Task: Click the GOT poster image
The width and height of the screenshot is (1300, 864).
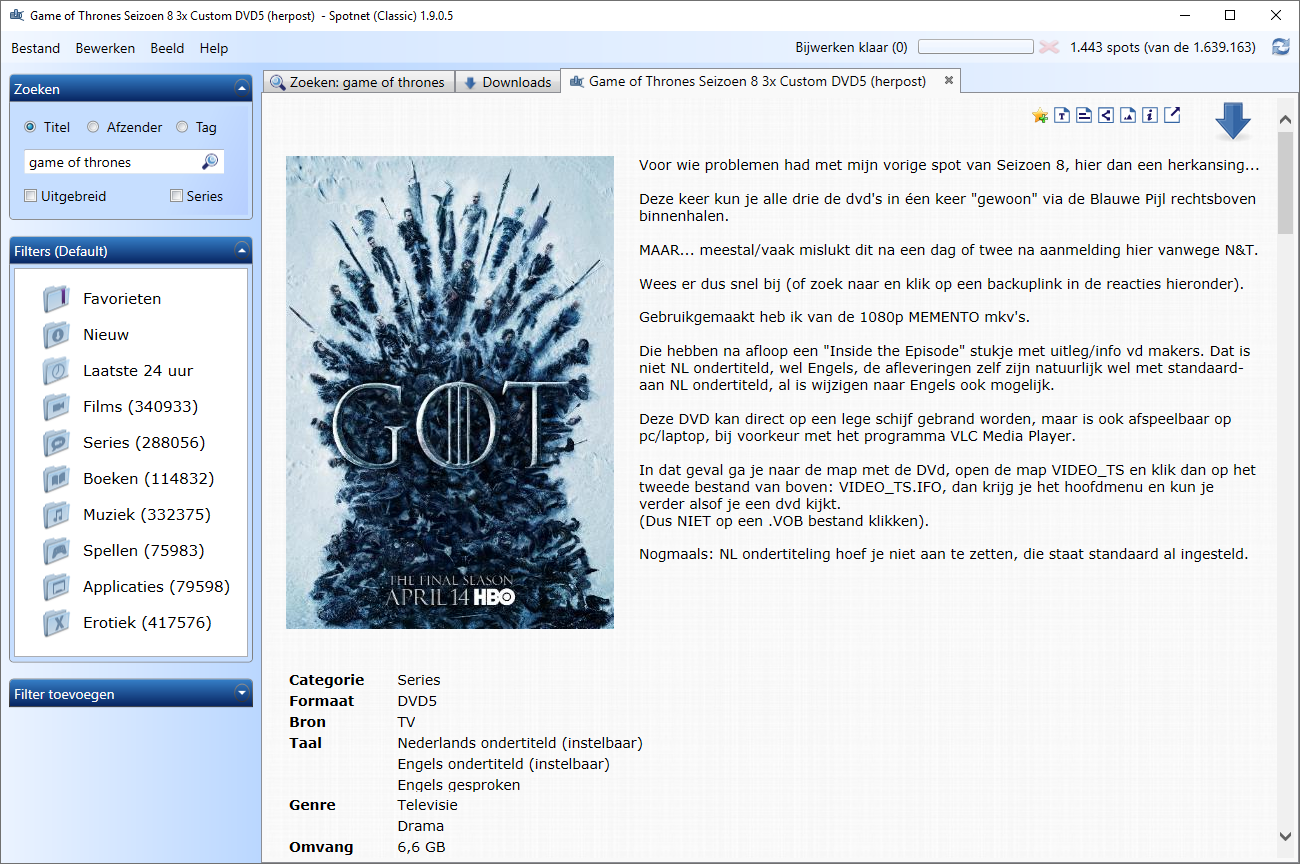Action: pyautogui.click(x=450, y=392)
